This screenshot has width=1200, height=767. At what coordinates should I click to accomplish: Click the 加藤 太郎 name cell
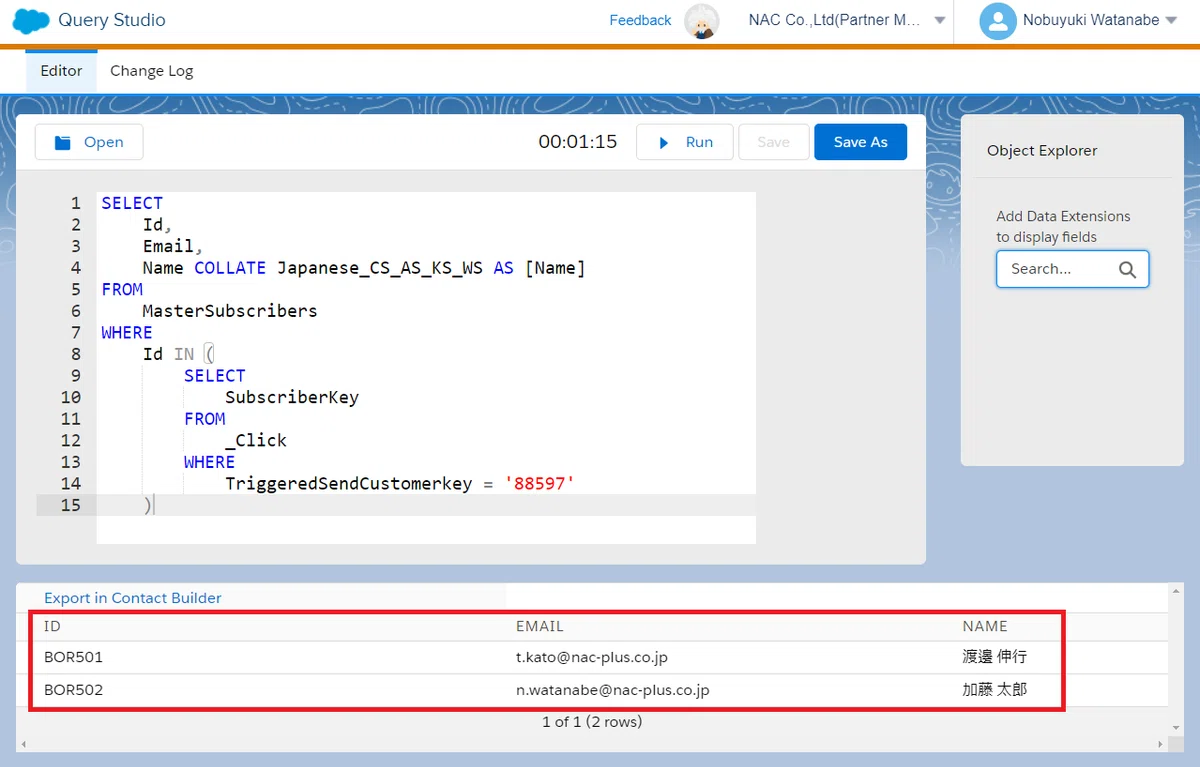pos(995,689)
